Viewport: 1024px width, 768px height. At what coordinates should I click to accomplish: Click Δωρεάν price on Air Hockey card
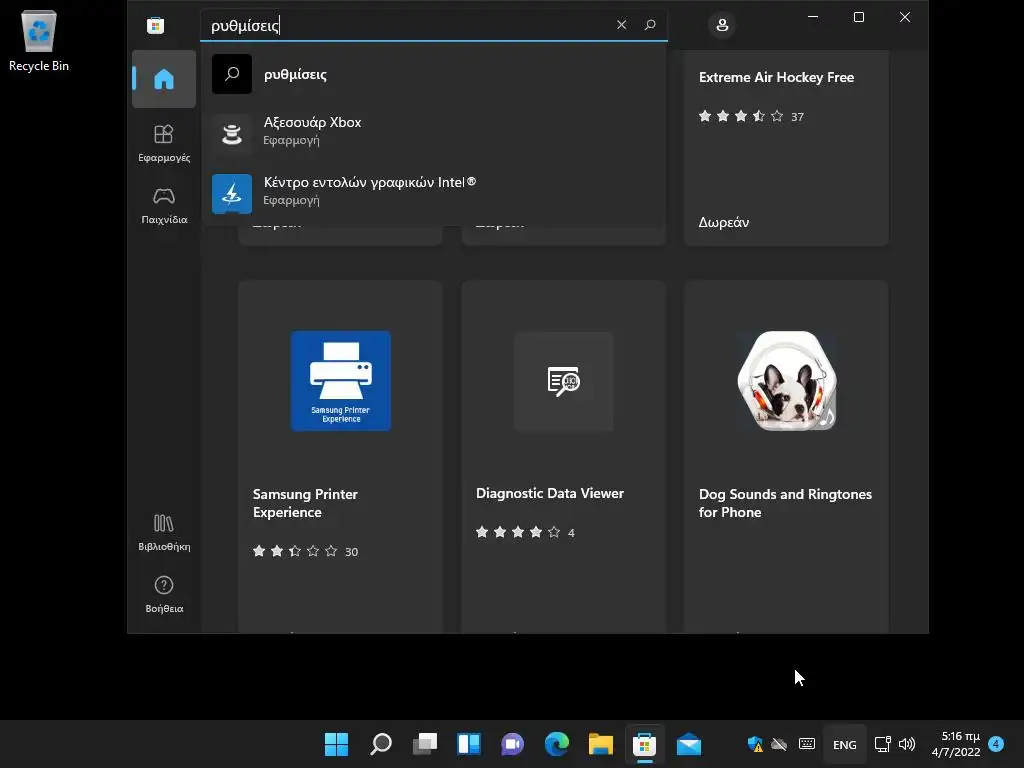[x=724, y=222]
